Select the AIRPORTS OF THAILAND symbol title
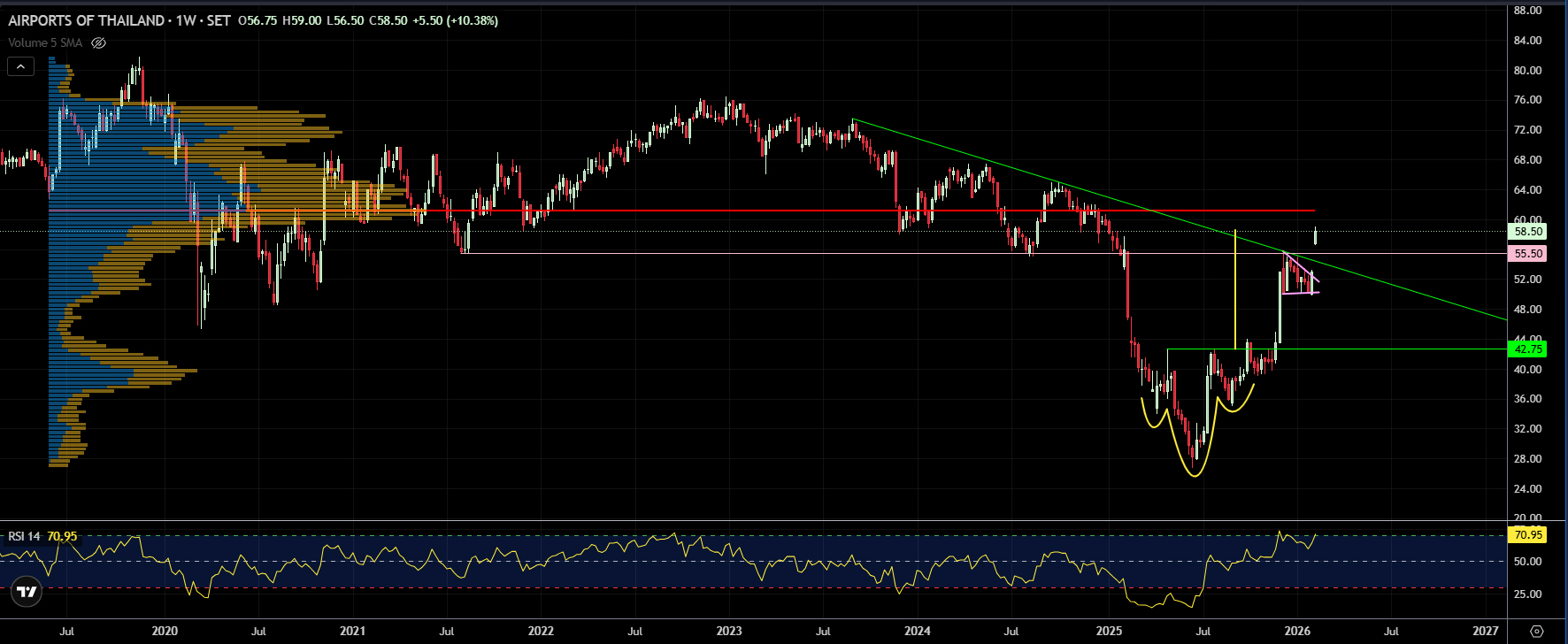The height and width of the screenshot is (644, 1568). click(87, 20)
